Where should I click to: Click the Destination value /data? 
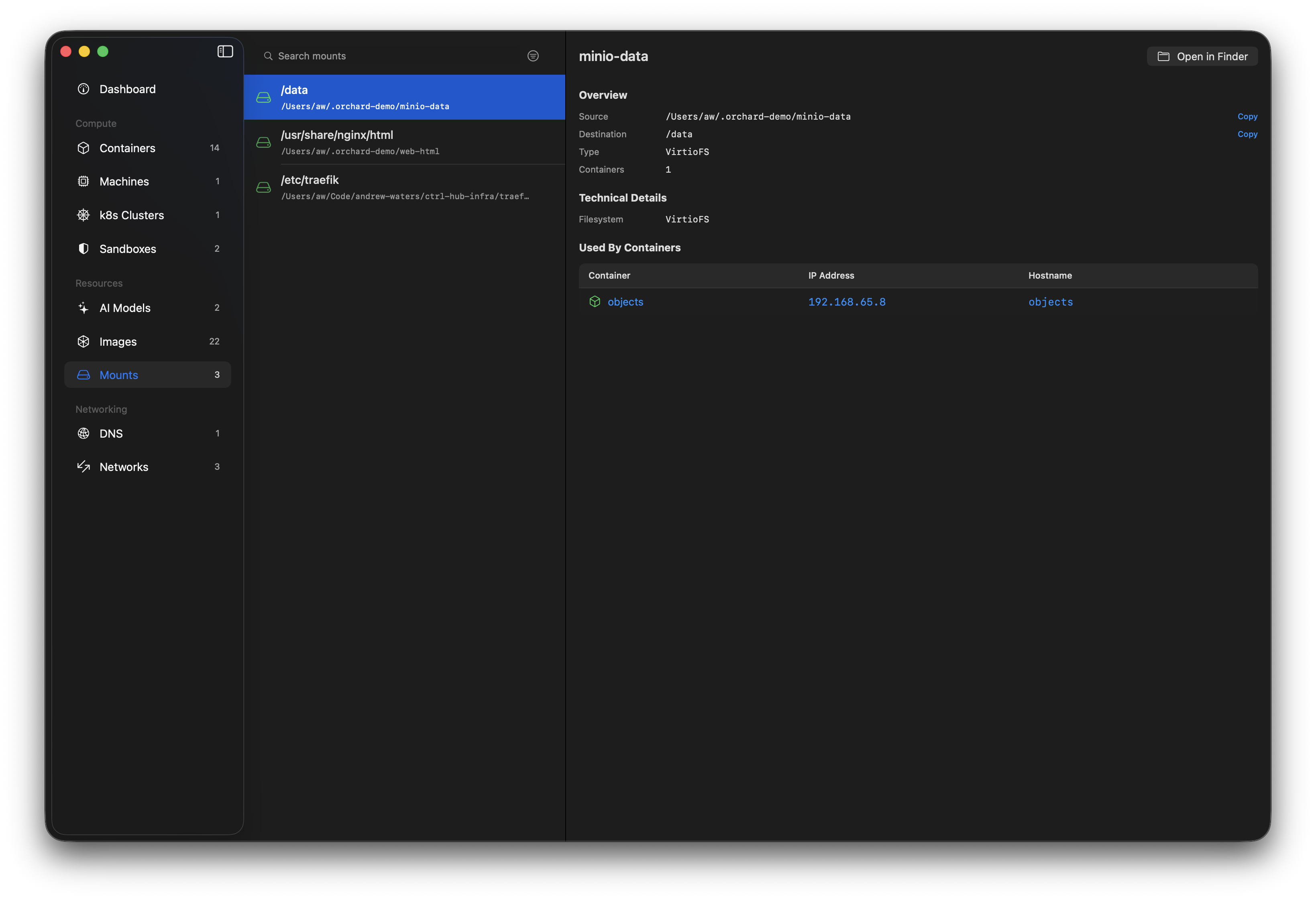click(678, 134)
